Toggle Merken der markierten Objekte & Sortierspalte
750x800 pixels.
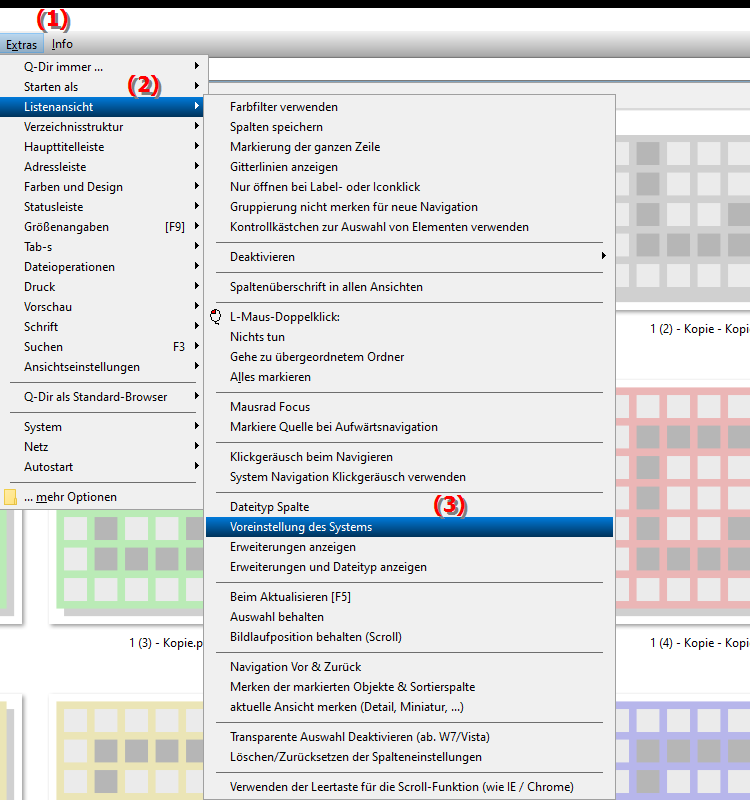pos(409,687)
